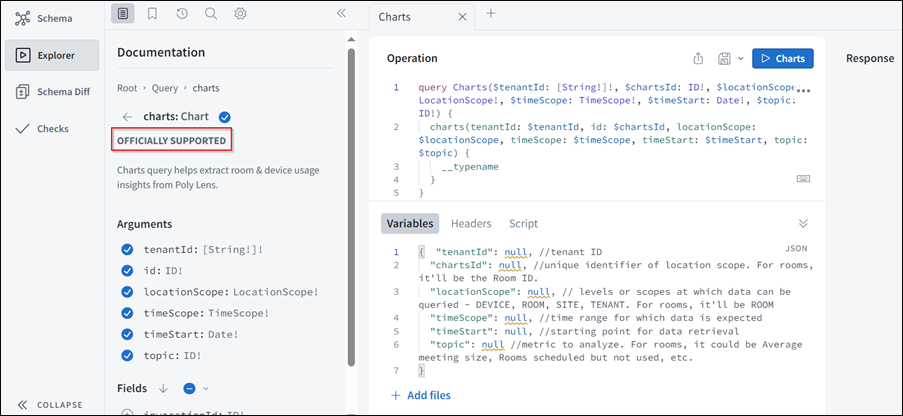Viewport: 903px width, 416px height.
Task: Toggle select-all fields minus button
Action: [189, 388]
